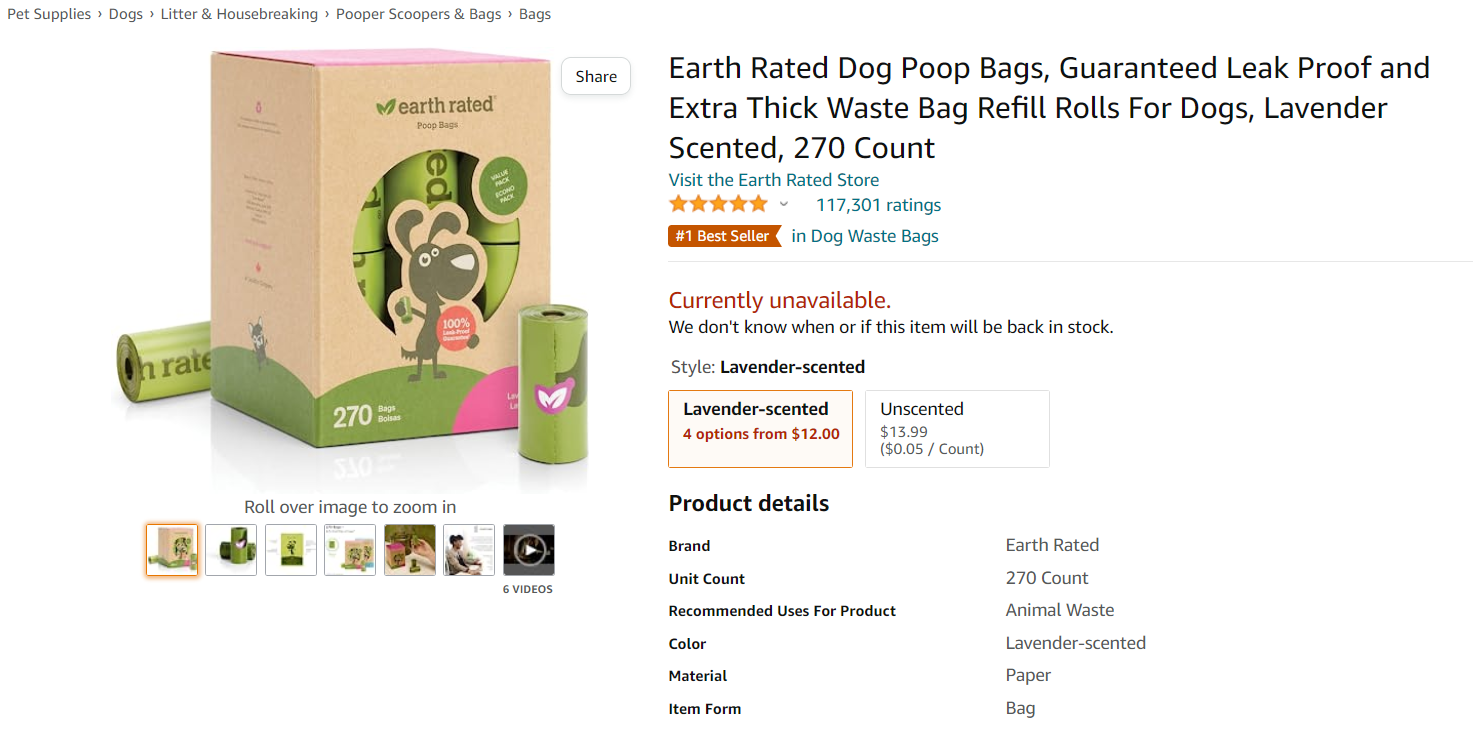Screen dimensions: 1473x734
Task: Select the second thumbnail showing green rolls
Action: coord(231,550)
